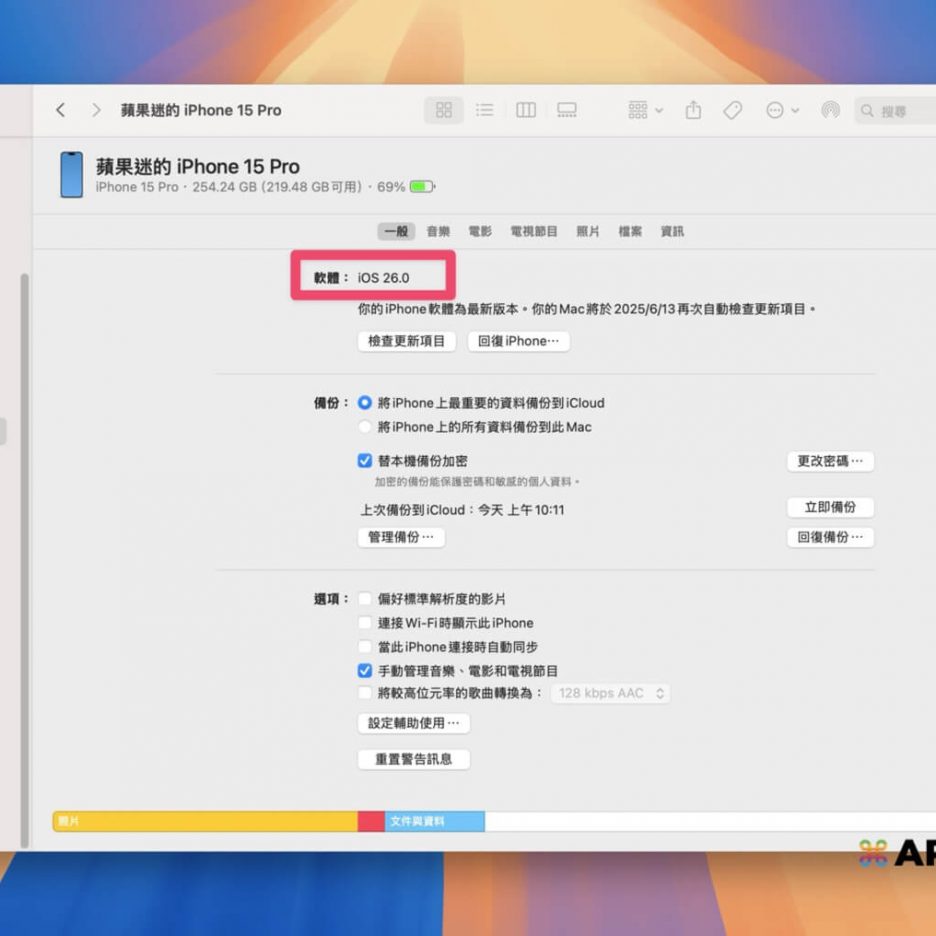This screenshot has width=936, height=936.
Task: Click the 立即備份 button
Action: [830, 507]
